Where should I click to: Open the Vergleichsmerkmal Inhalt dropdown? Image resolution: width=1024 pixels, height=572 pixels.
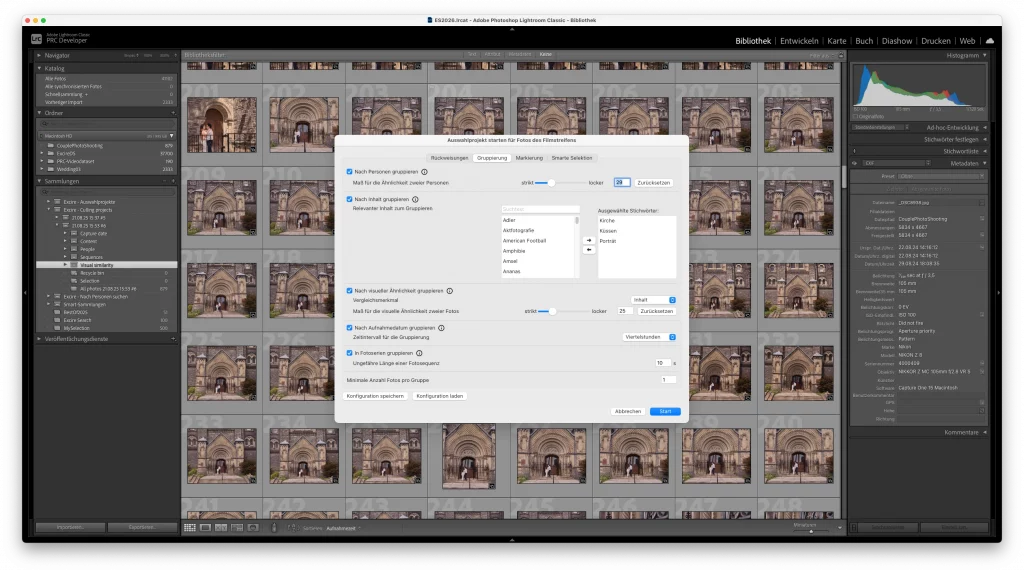tap(654, 300)
